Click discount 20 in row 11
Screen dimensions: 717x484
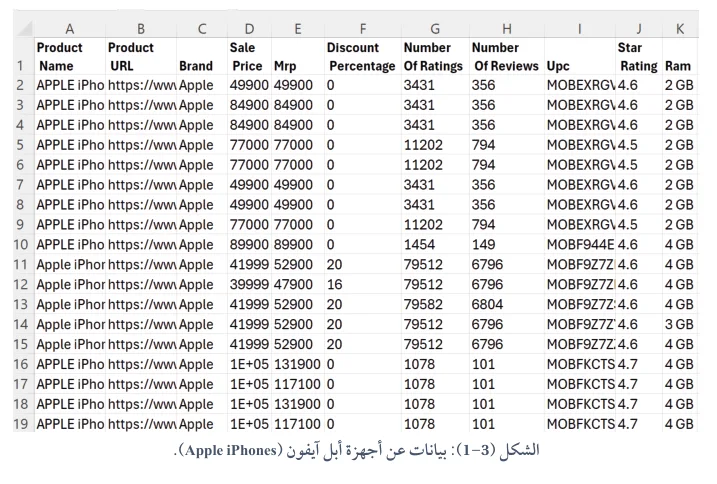click(x=363, y=265)
